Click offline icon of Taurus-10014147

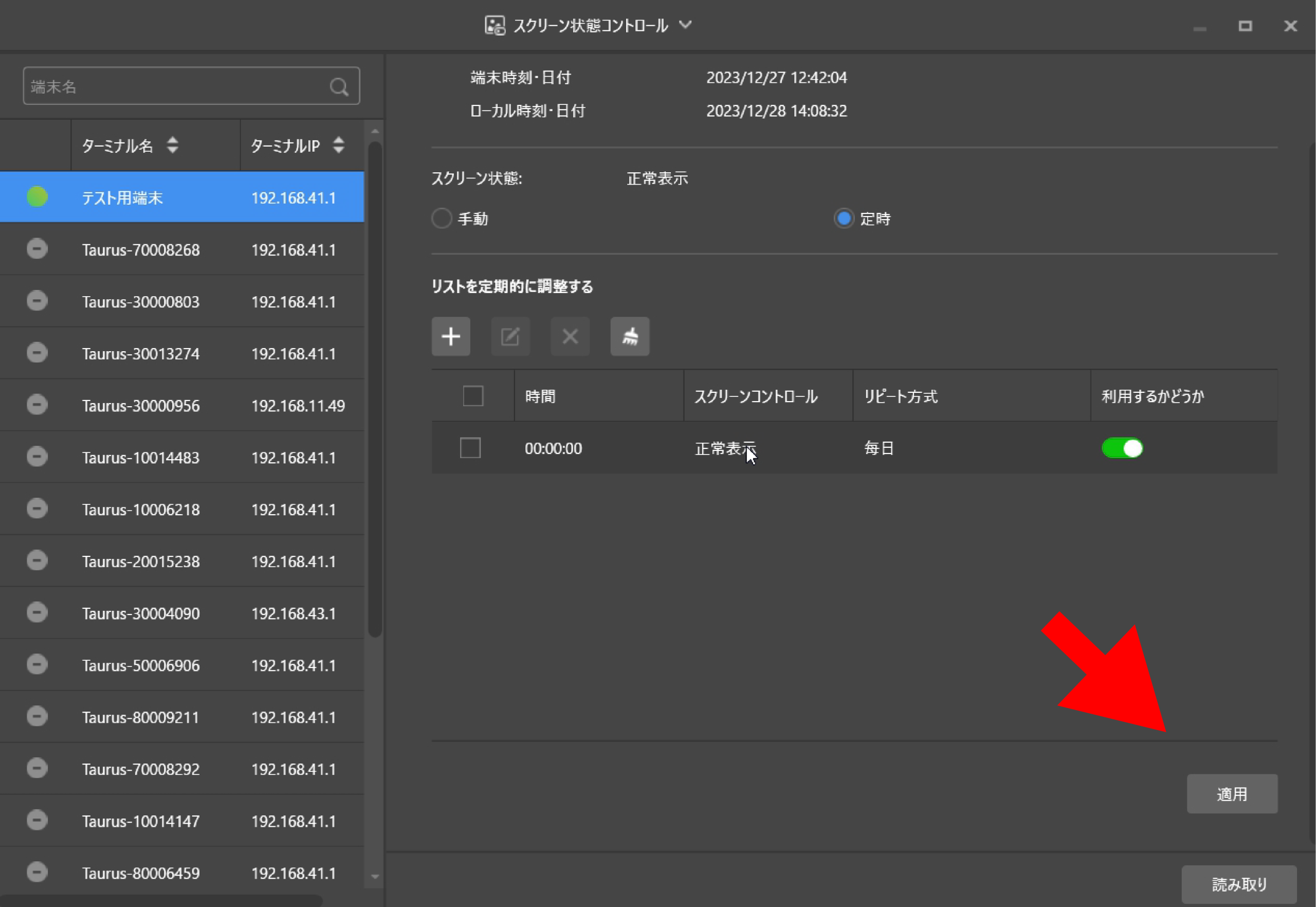click(x=37, y=820)
